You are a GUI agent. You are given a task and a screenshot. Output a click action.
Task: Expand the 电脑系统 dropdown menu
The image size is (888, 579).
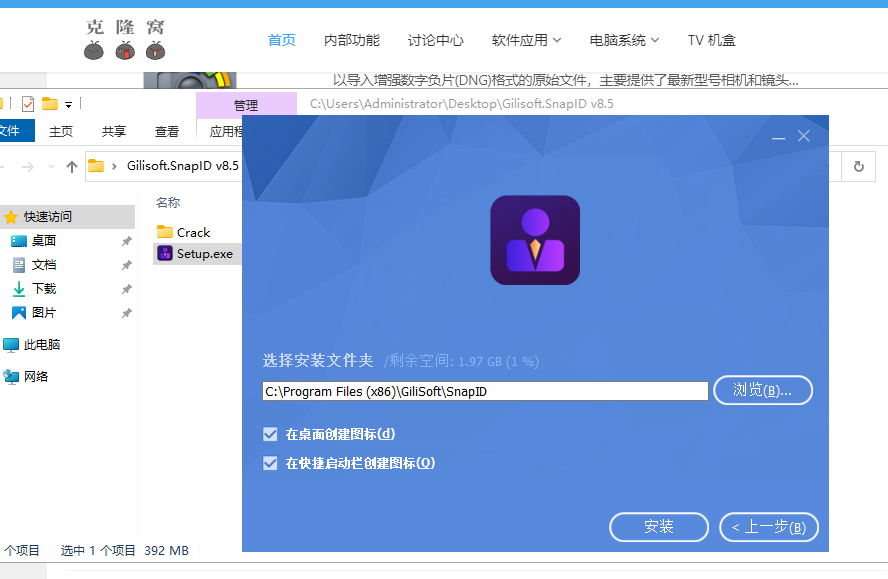624,40
